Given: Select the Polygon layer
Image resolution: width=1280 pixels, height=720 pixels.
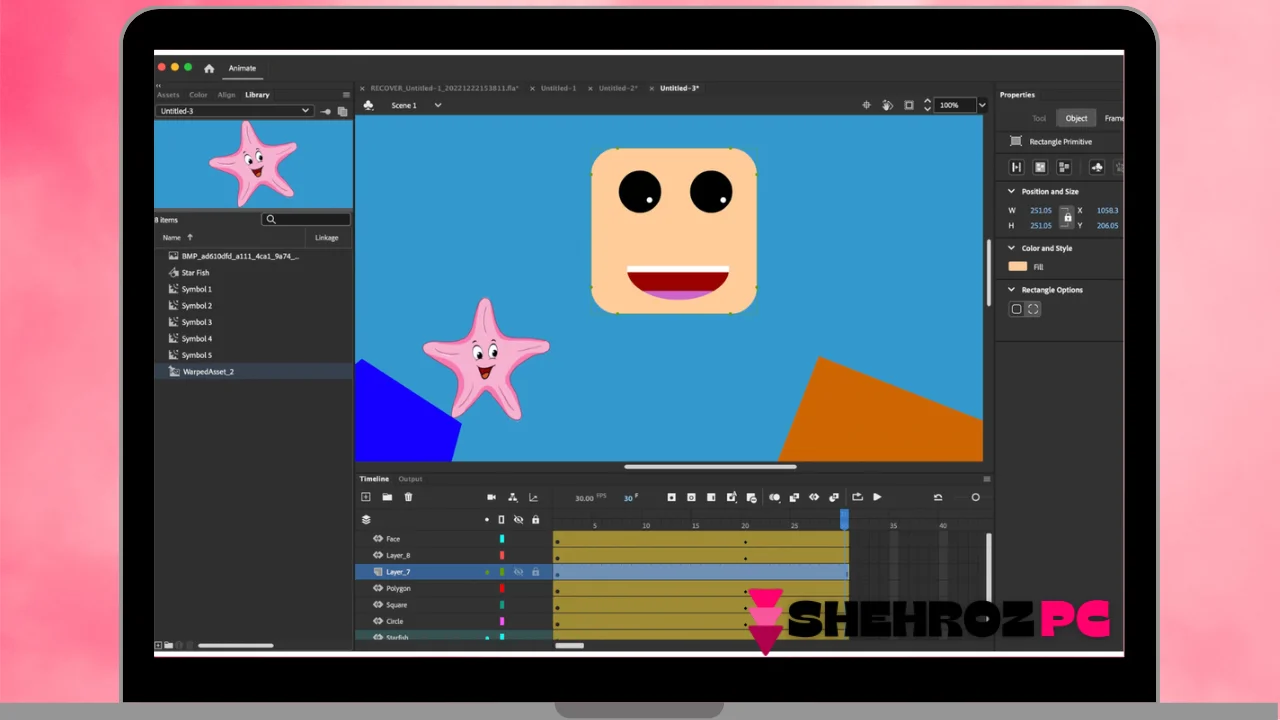Looking at the screenshot, I should (398, 588).
